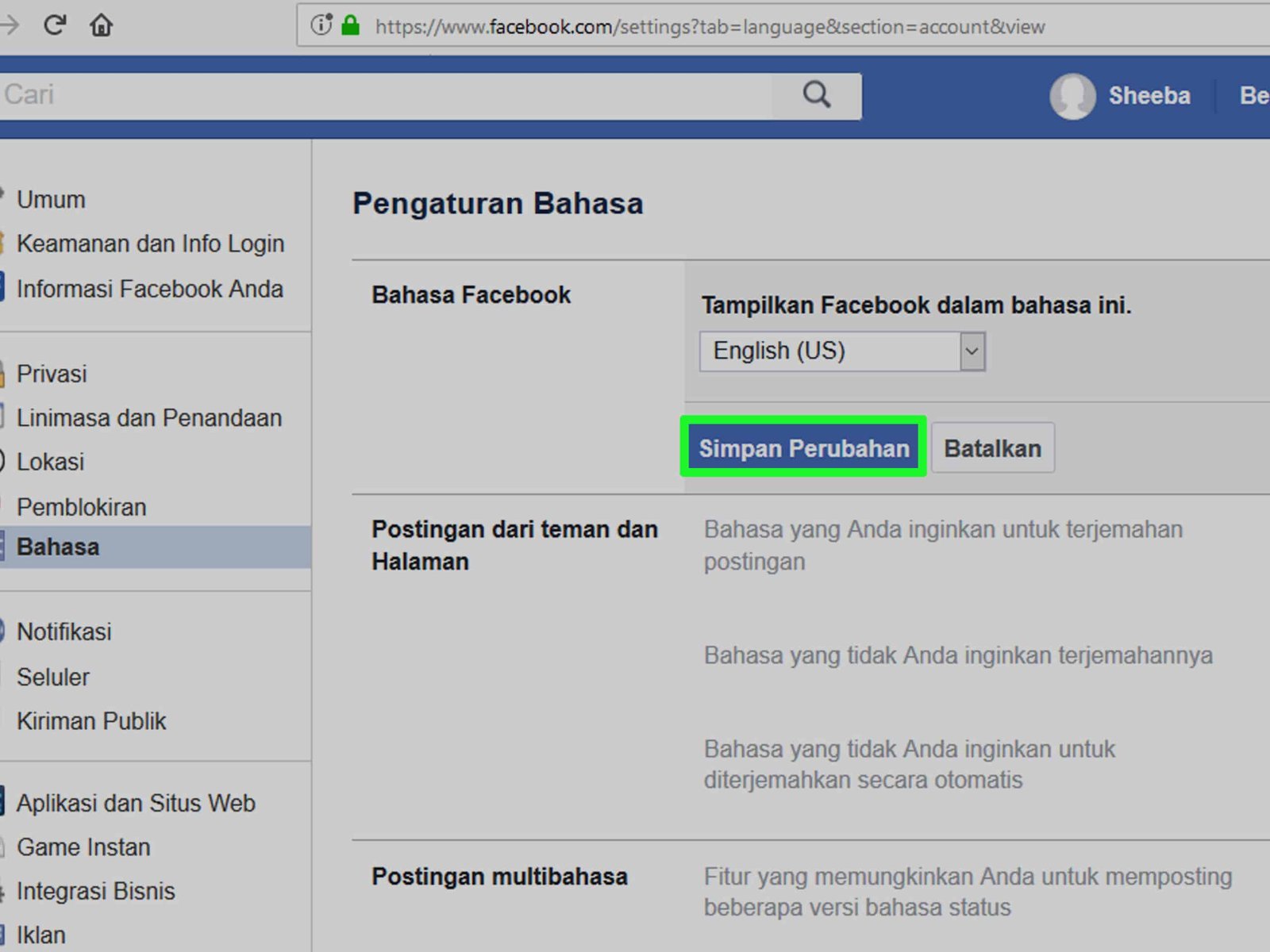Open Keamanan dan Info Login
This screenshot has height=952, width=1270.
coord(150,244)
